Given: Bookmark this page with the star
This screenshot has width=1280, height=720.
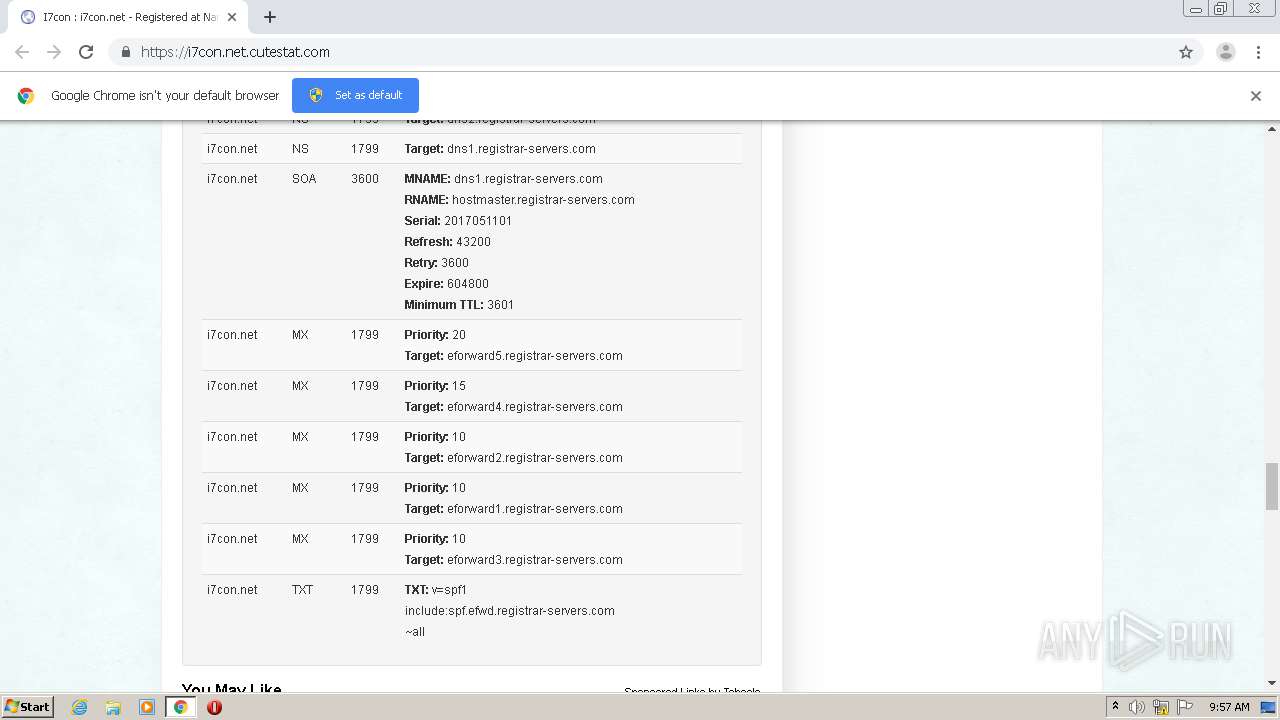Looking at the screenshot, I should tap(1186, 52).
